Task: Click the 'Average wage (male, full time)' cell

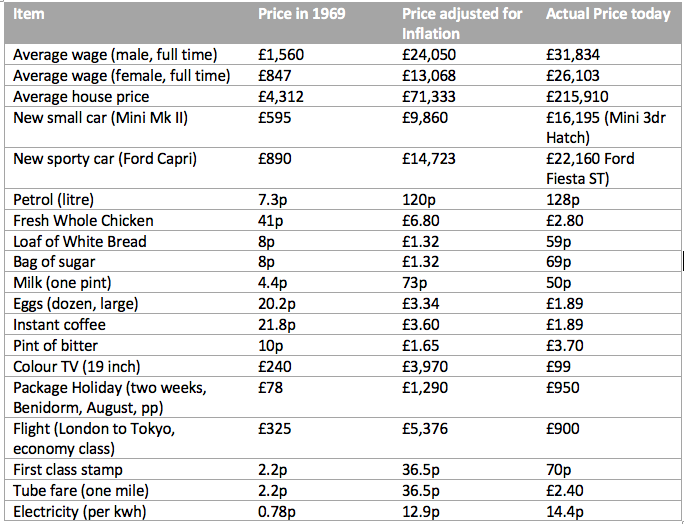Action: tap(115, 55)
